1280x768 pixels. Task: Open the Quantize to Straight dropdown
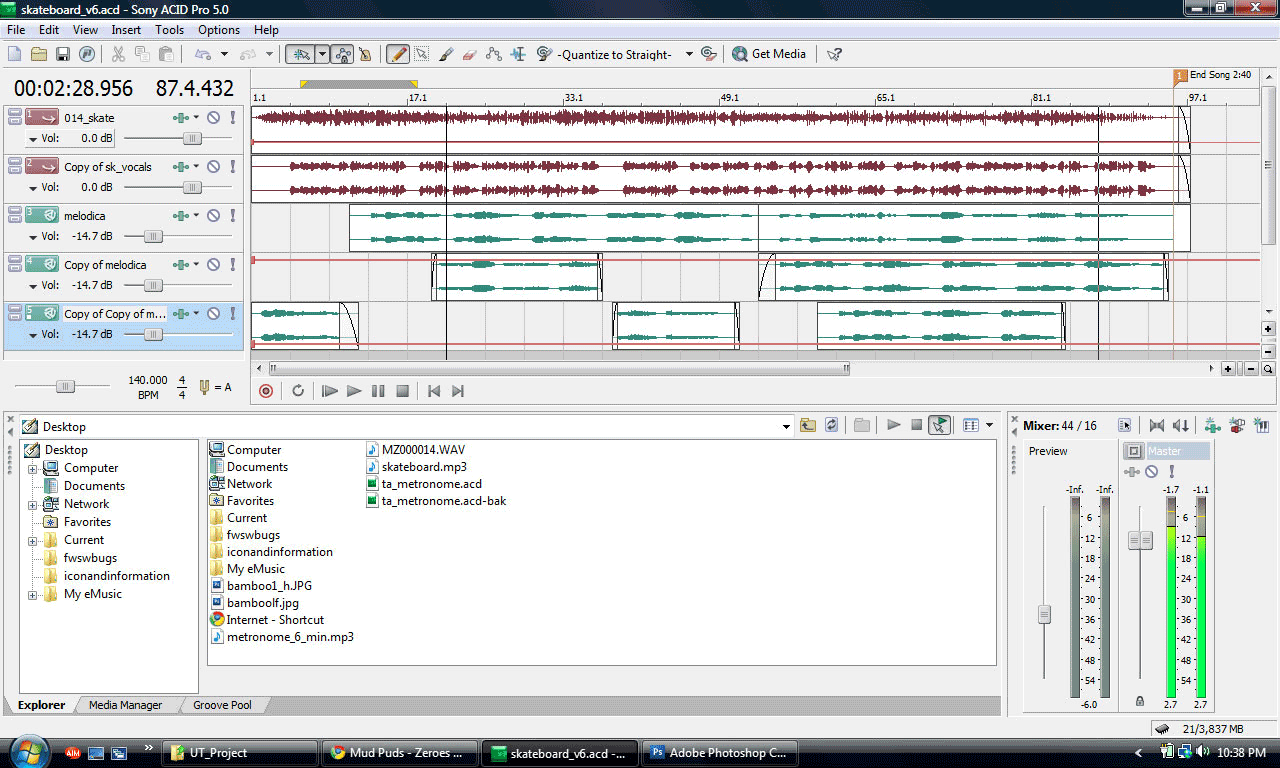tap(689, 54)
